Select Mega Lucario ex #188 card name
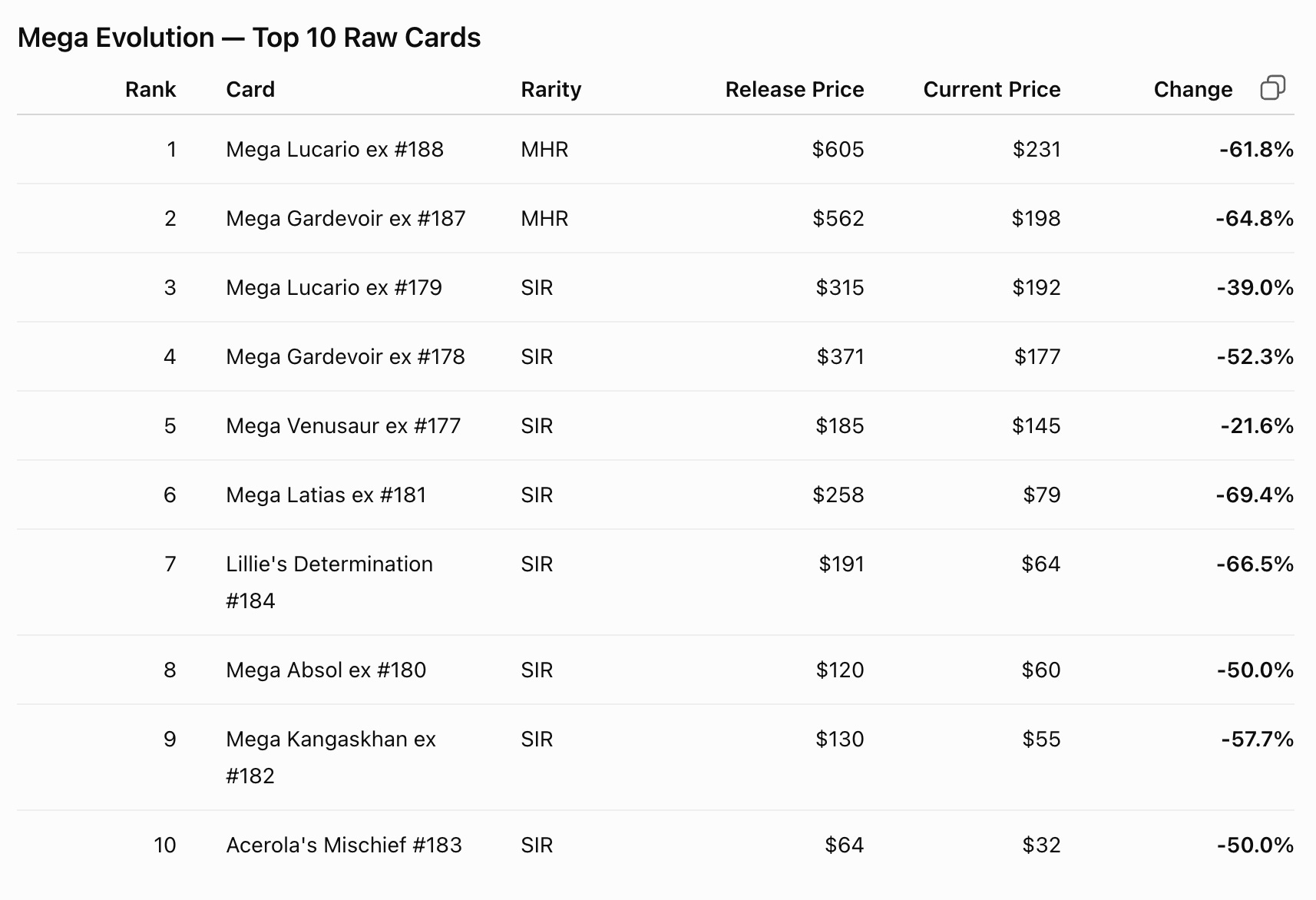1316x900 pixels. coord(335,149)
